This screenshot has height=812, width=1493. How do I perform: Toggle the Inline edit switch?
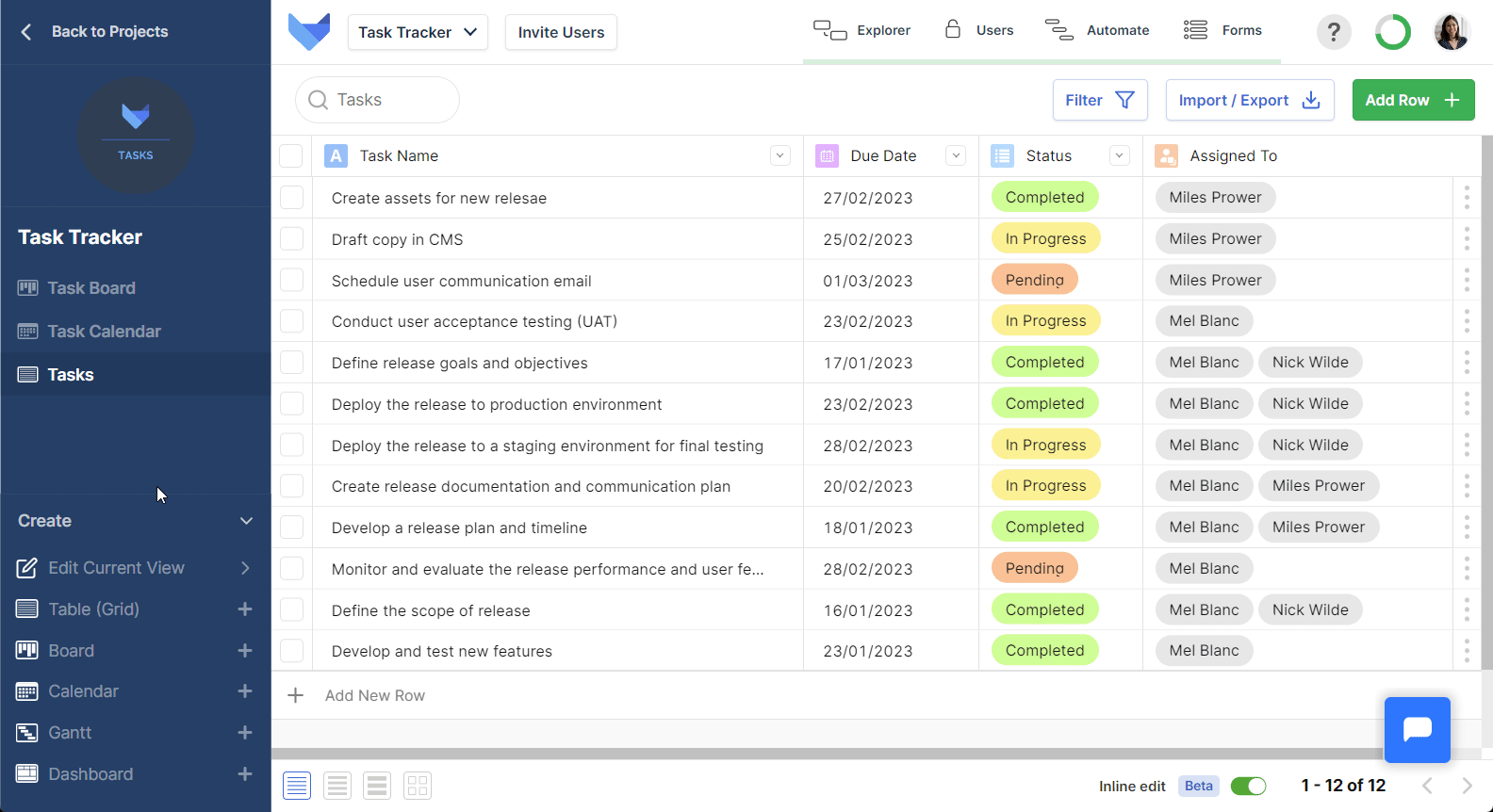pyautogui.click(x=1248, y=786)
